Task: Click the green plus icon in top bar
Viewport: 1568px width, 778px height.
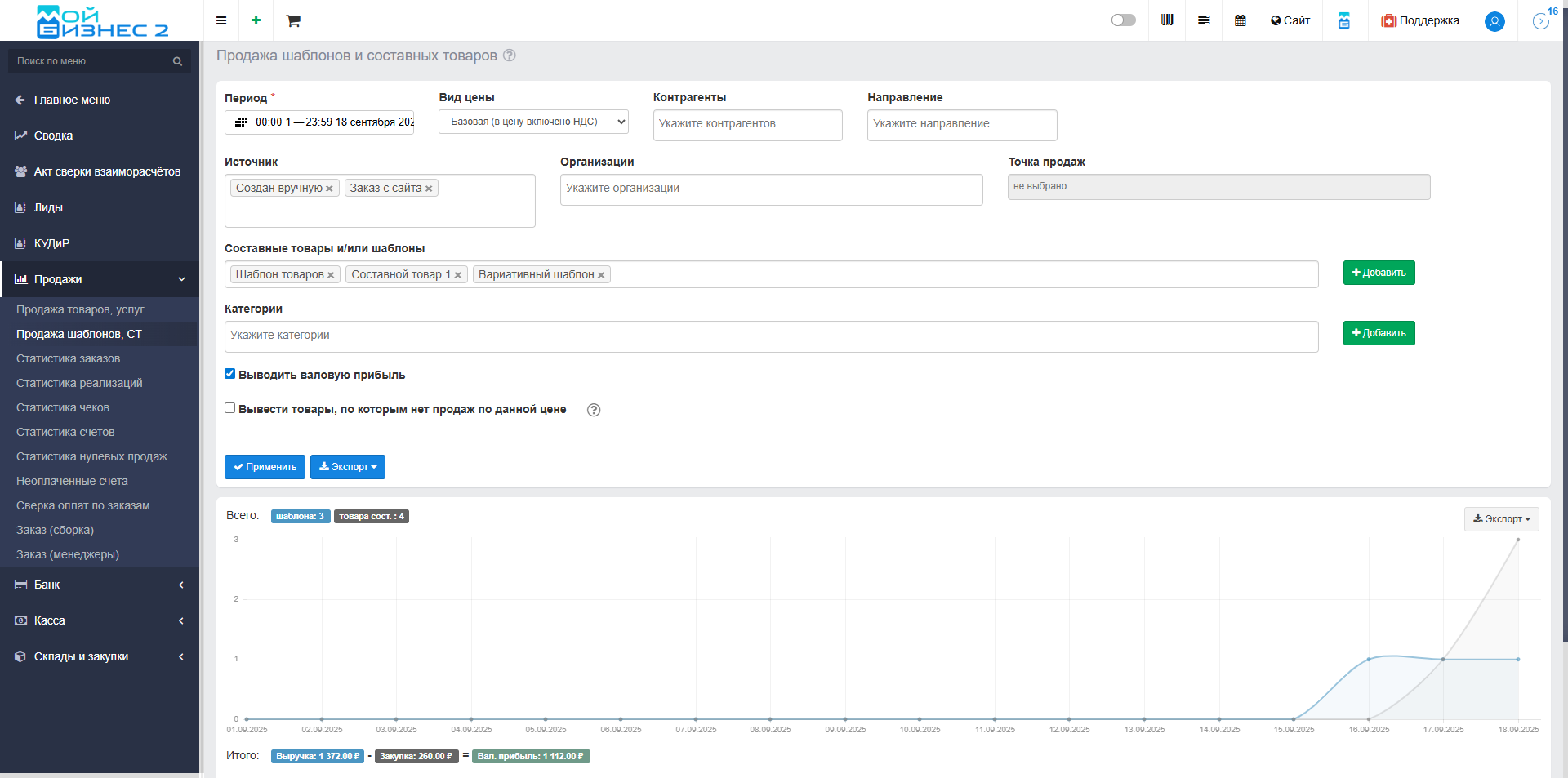Action: coord(256,20)
